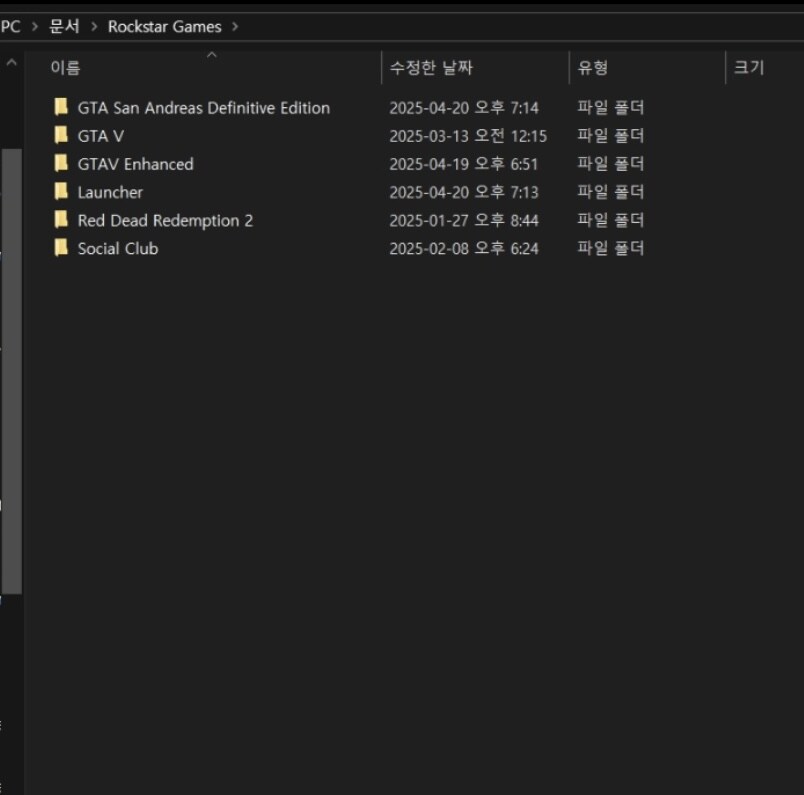804x795 pixels.
Task: Click the navigation pane scrollbar thumb
Action: tap(11, 370)
